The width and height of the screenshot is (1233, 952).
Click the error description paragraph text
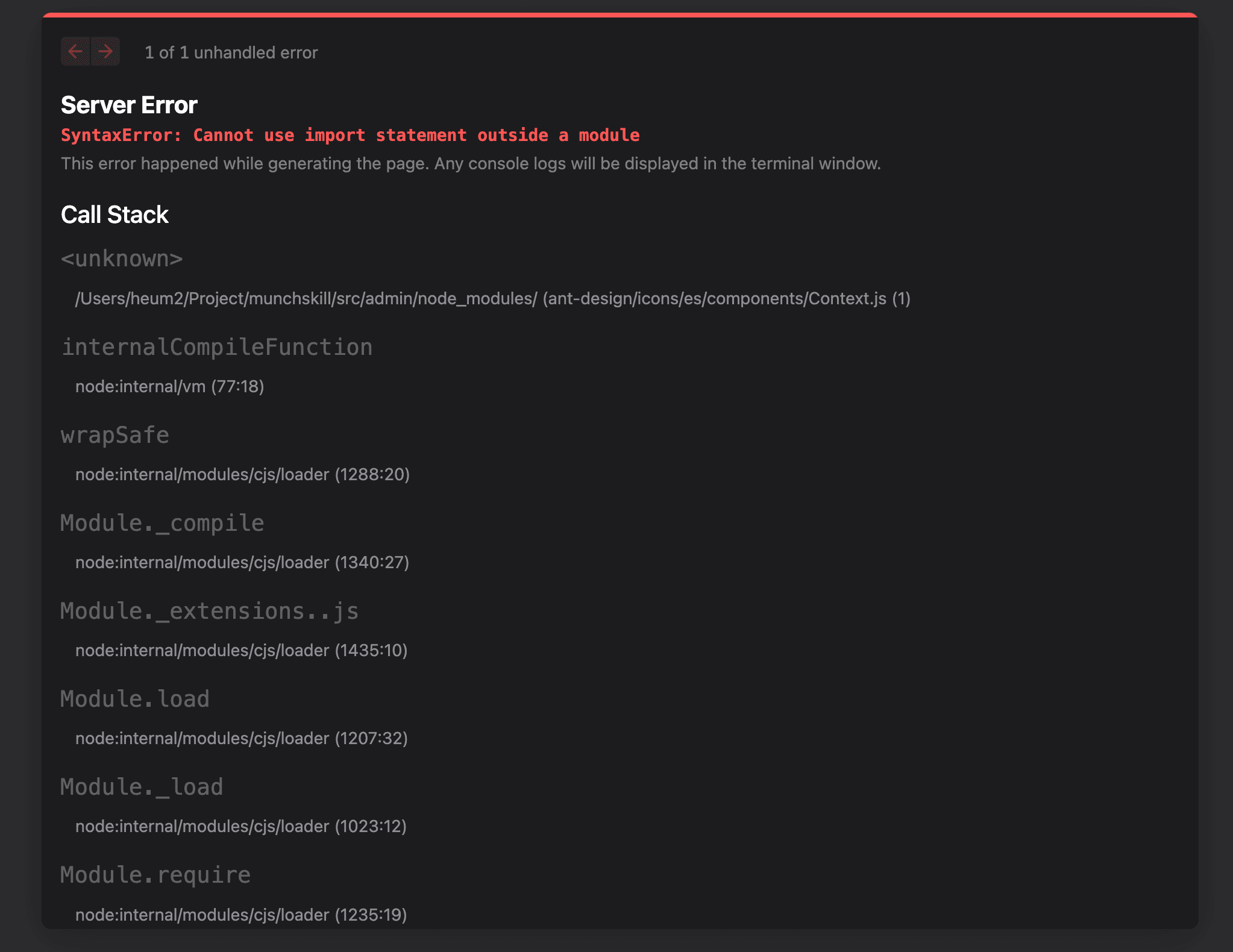(470, 164)
